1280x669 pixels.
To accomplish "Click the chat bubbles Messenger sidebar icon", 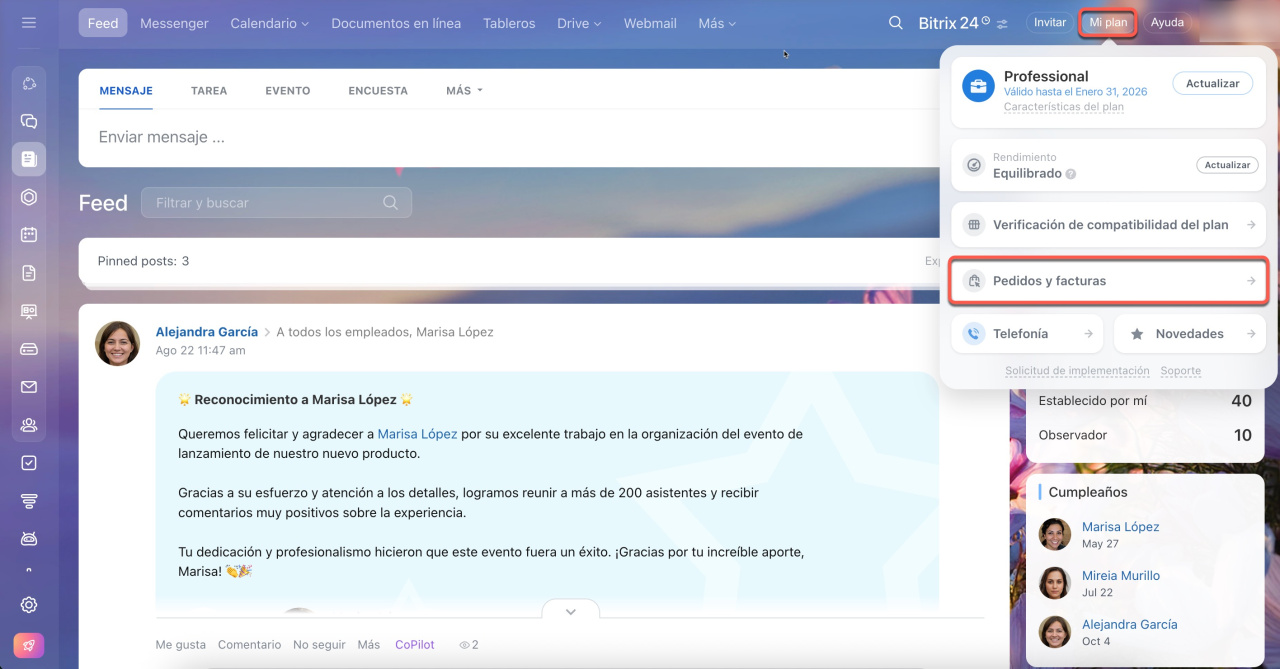I will coord(28,121).
